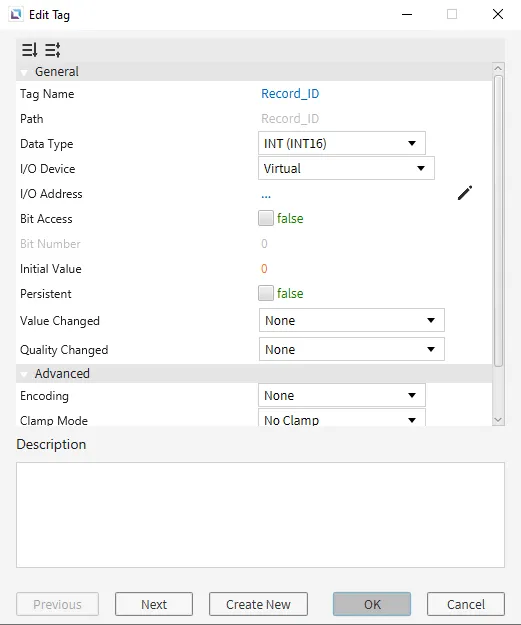Click the Create New button
The image size is (521, 625).
coord(258,604)
